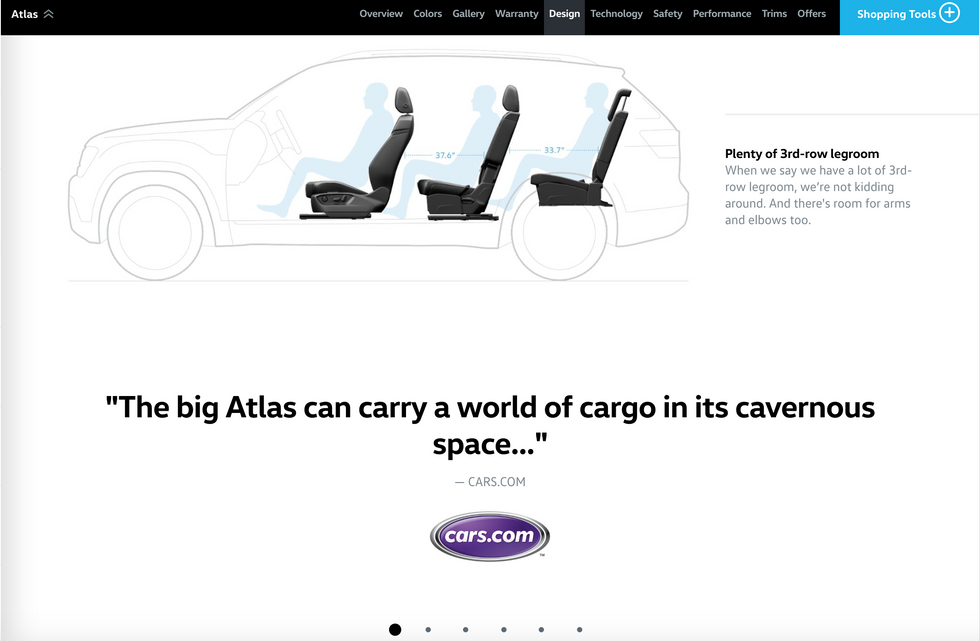This screenshot has height=641, width=980.
Task: Jump to the fourth carousel dot
Action: [504, 630]
